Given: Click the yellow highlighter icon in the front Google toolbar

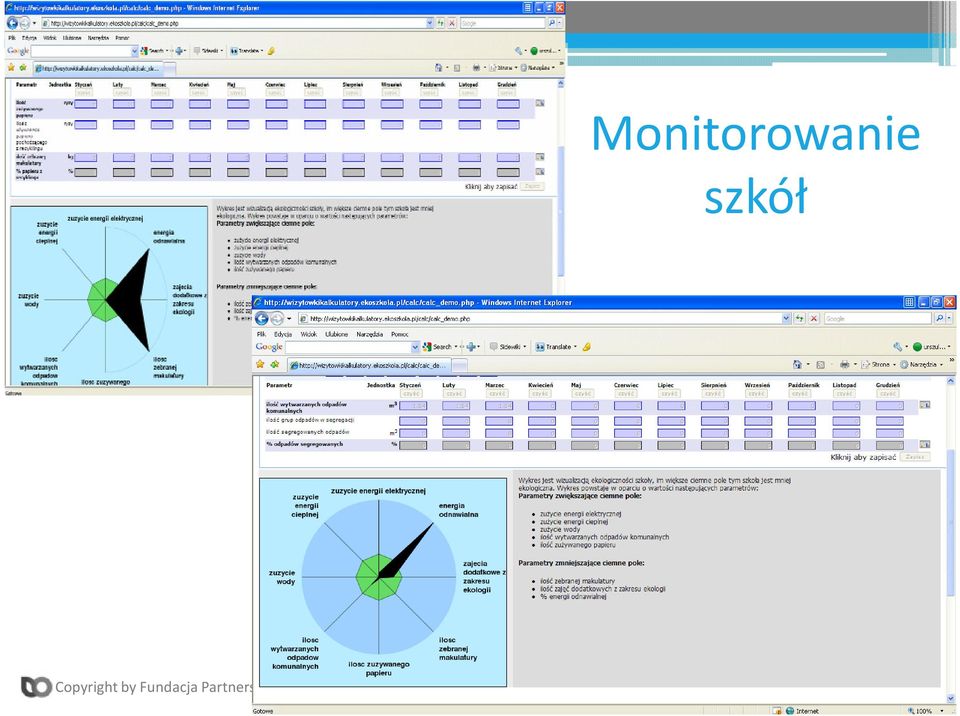Looking at the screenshot, I should pyautogui.click(x=587, y=347).
